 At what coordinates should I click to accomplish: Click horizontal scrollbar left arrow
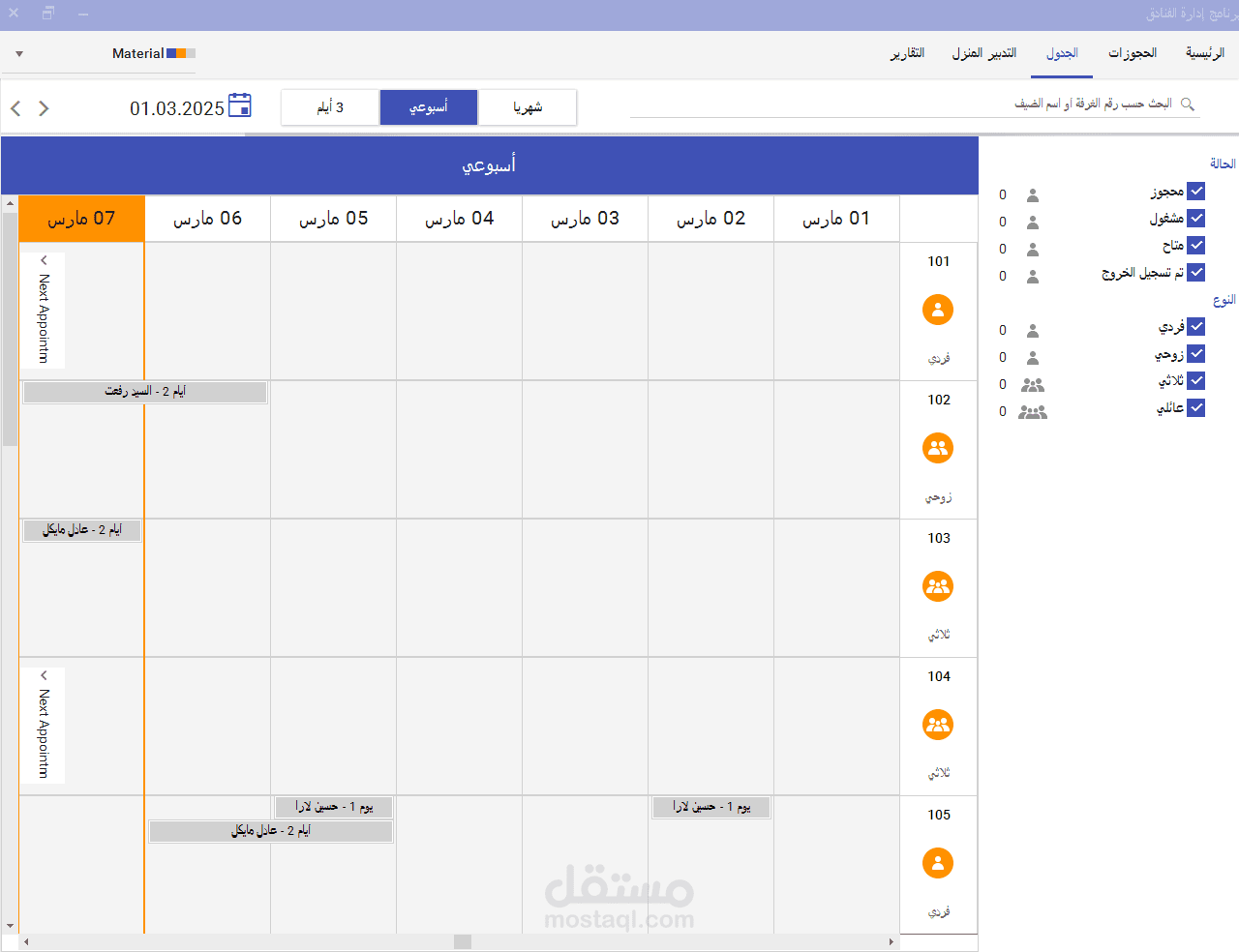coord(26,941)
